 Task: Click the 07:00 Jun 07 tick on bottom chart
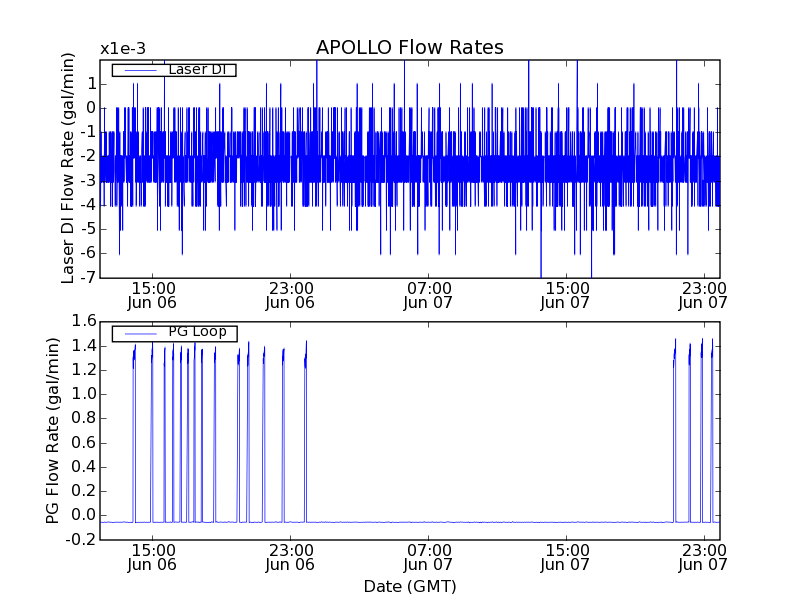[x=428, y=556]
